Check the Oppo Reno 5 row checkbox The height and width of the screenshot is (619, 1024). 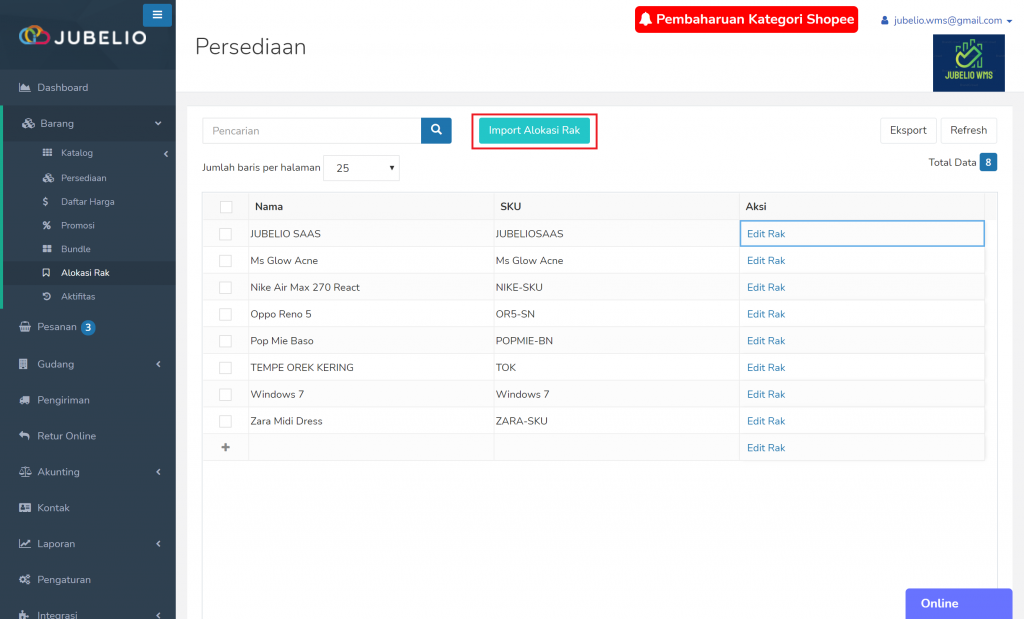225,314
